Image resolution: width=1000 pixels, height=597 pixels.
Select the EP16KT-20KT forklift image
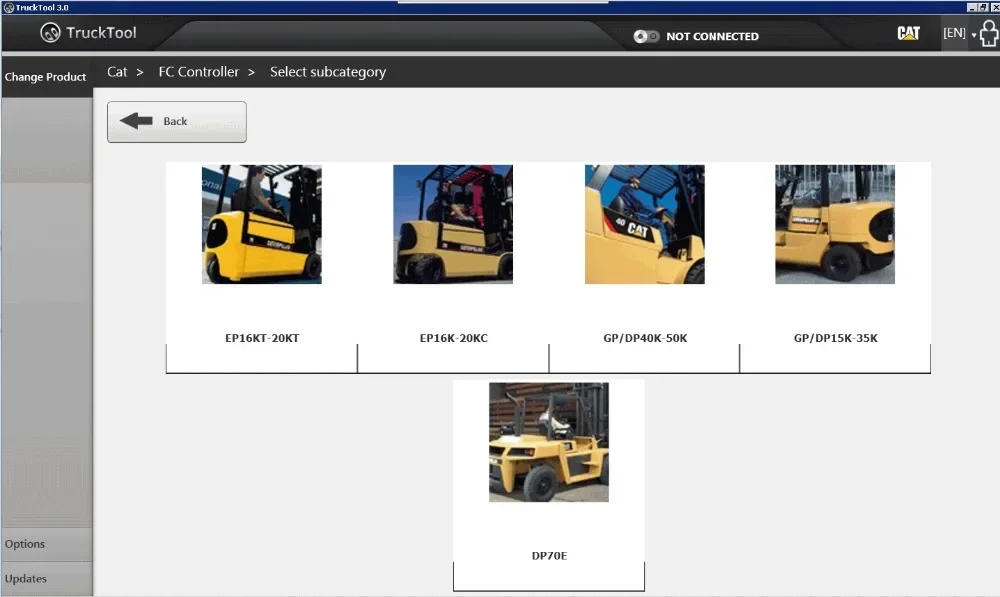[x=261, y=225]
